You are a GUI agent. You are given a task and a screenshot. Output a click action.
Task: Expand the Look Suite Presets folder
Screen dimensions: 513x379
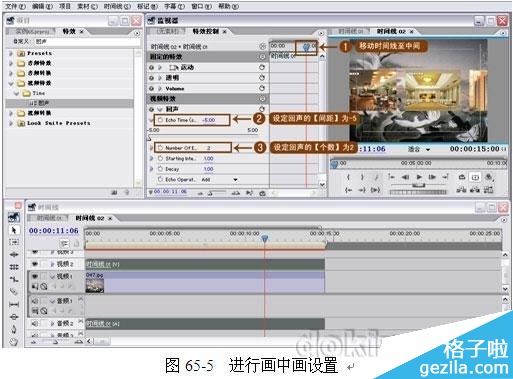(x=11, y=123)
